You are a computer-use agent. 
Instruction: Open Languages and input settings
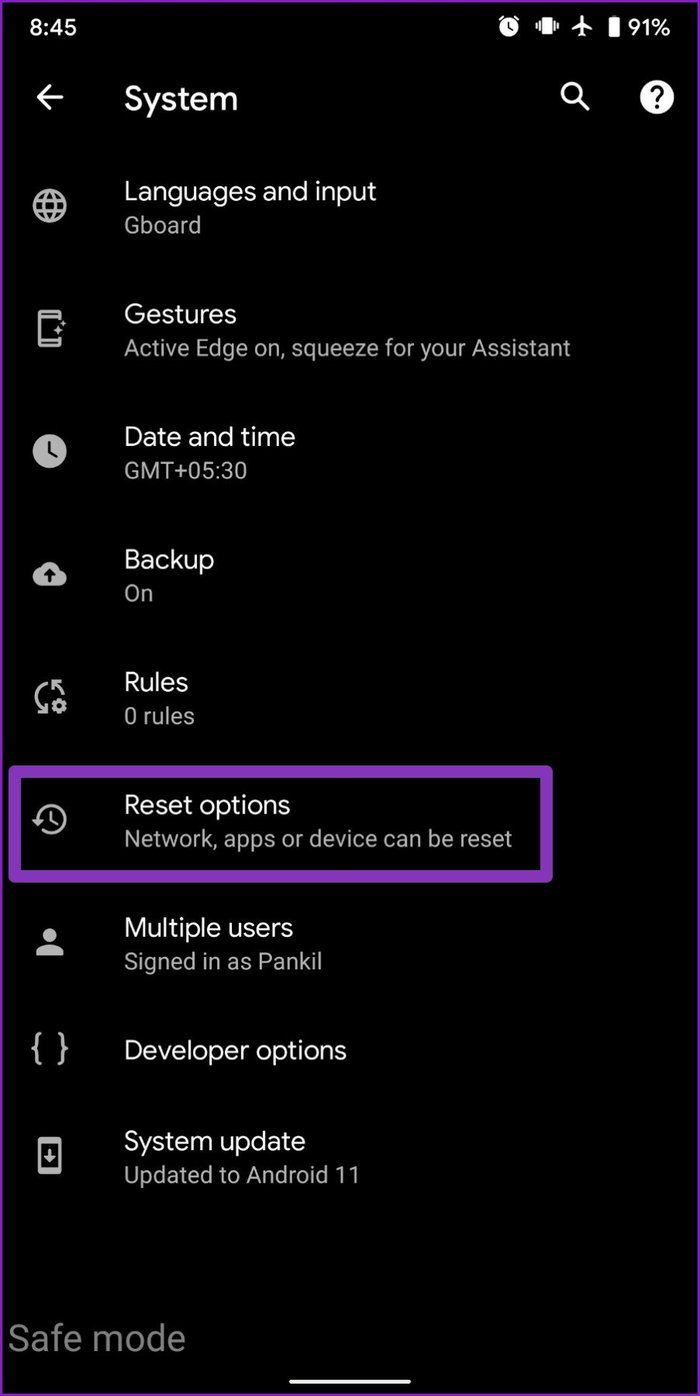click(x=350, y=207)
